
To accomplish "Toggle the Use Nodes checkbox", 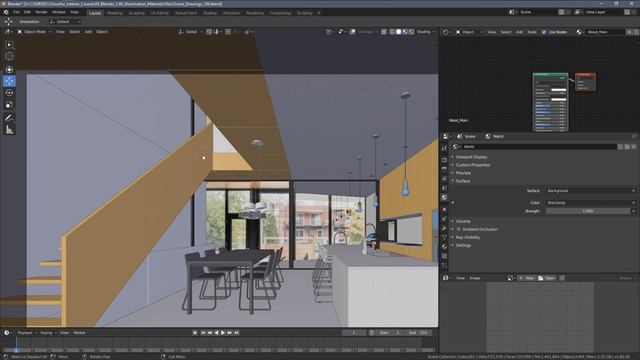I will pyautogui.click(x=544, y=32).
